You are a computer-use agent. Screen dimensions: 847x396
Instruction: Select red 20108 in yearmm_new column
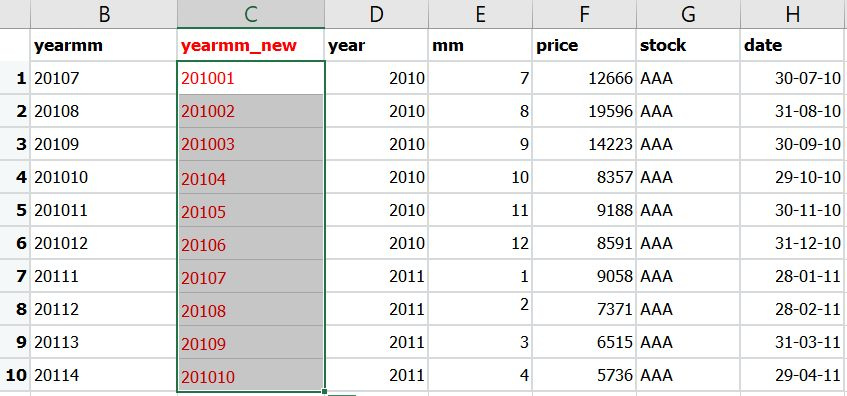251,309
